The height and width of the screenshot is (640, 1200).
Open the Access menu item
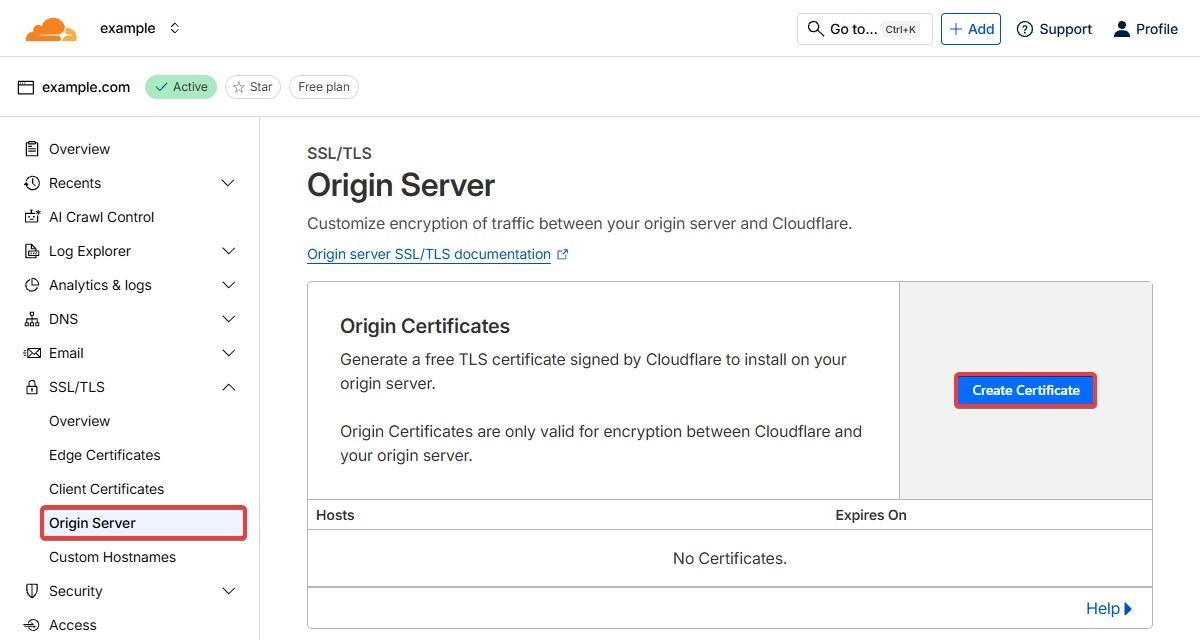click(x=73, y=625)
